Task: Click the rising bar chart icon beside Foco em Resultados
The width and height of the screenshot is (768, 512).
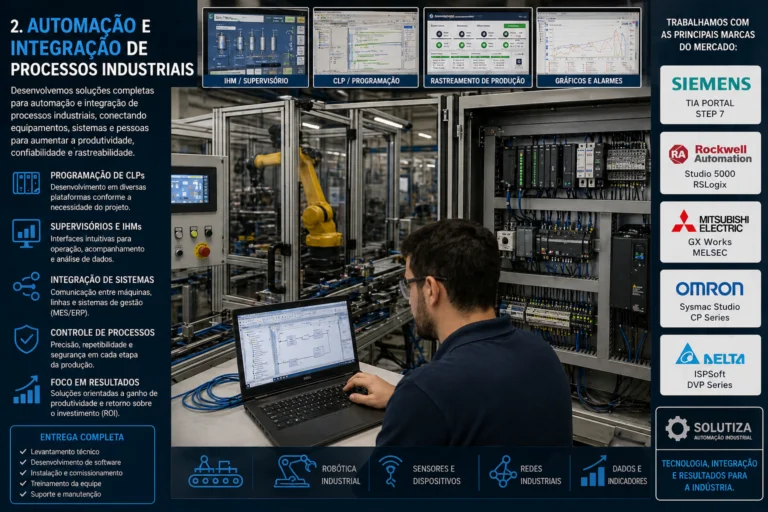Action: (26, 390)
